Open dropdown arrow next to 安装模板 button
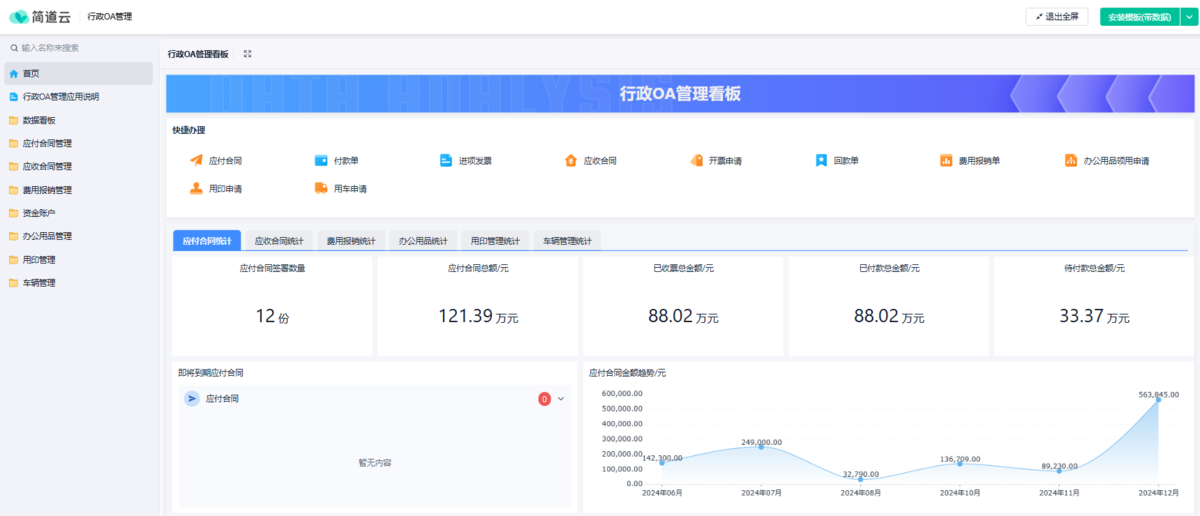This screenshot has height=516, width=1200. [x=1188, y=17]
